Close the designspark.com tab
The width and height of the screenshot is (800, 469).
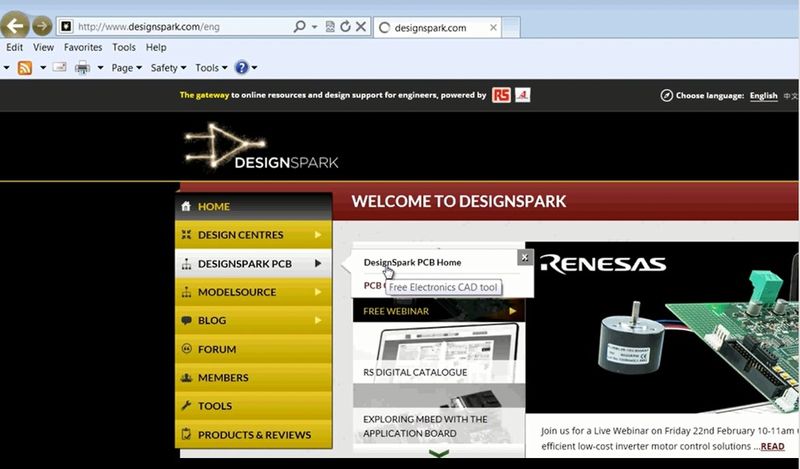click(x=493, y=28)
